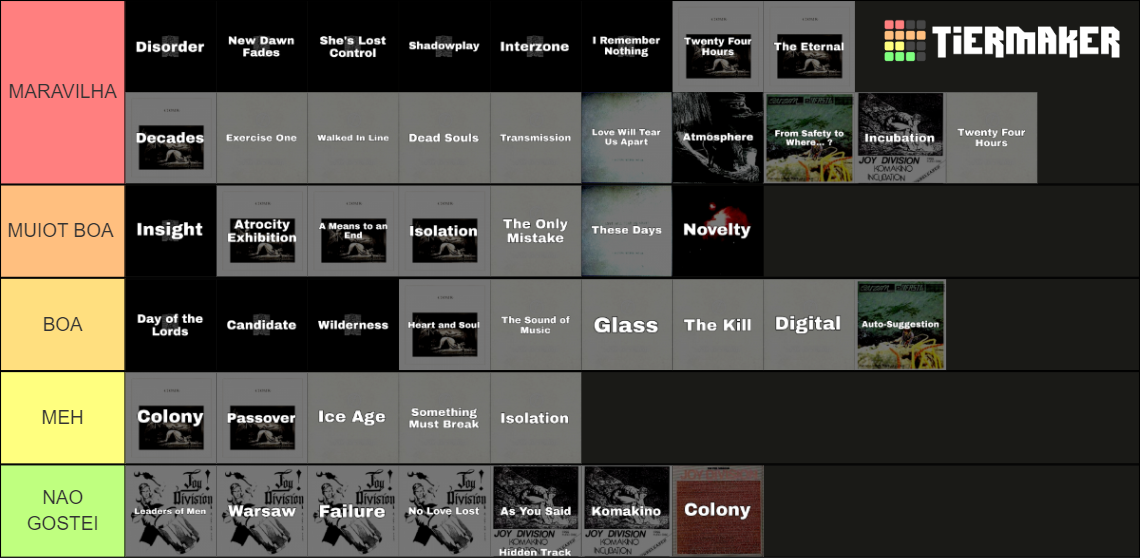
Task: Click Colony tile in the MEH tier
Action: click(x=170, y=418)
